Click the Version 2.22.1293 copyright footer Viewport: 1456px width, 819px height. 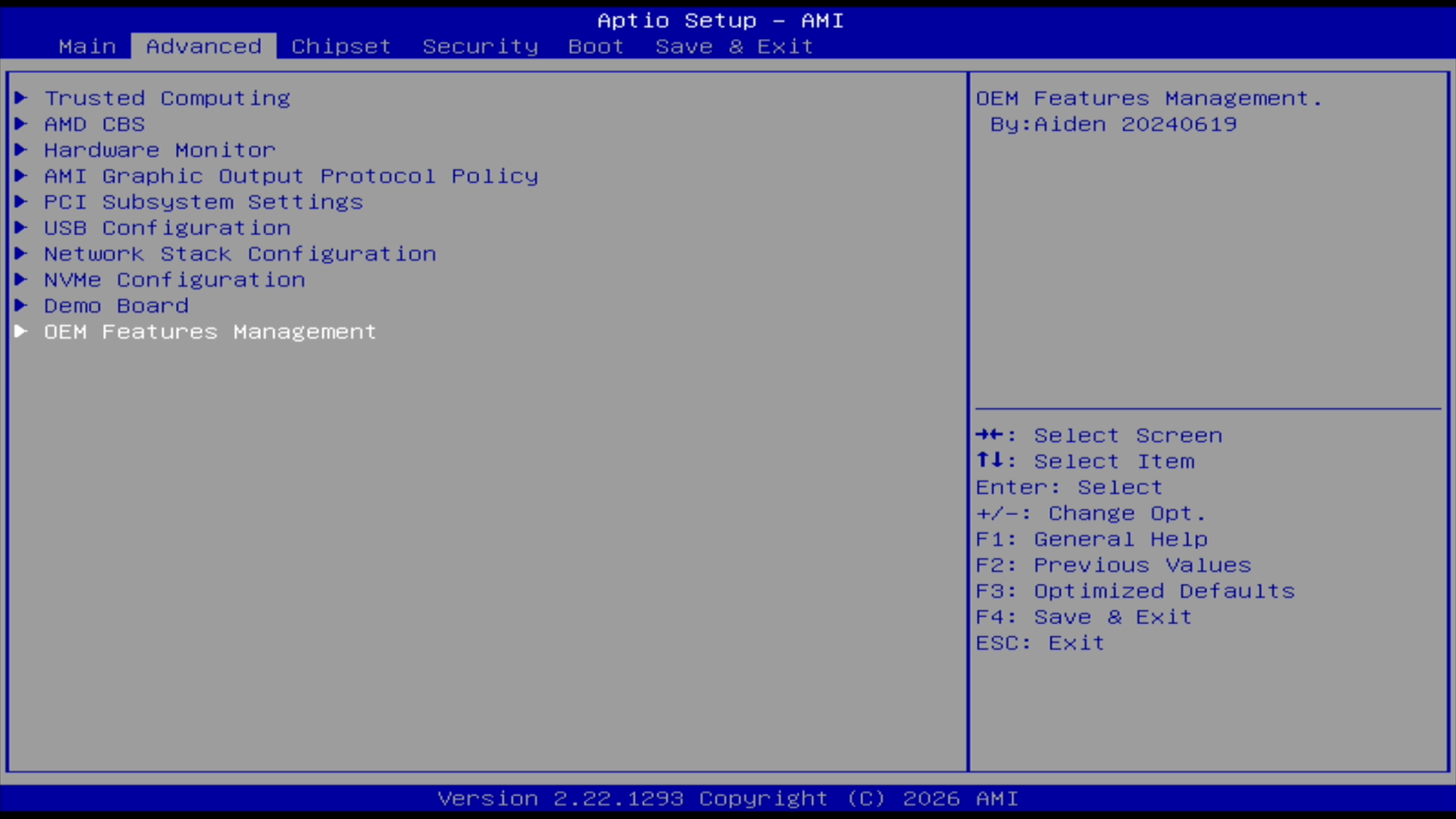(728, 799)
